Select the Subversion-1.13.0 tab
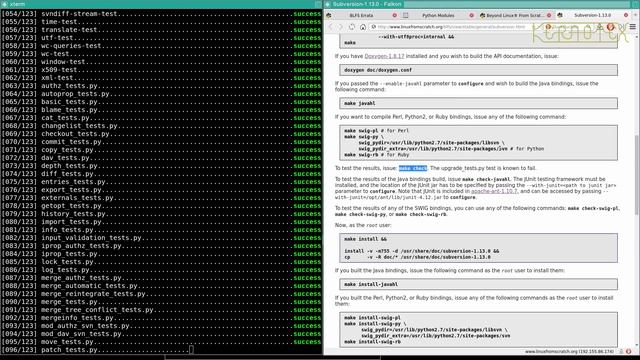The image size is (640, 360). click(x=592, y=15)
